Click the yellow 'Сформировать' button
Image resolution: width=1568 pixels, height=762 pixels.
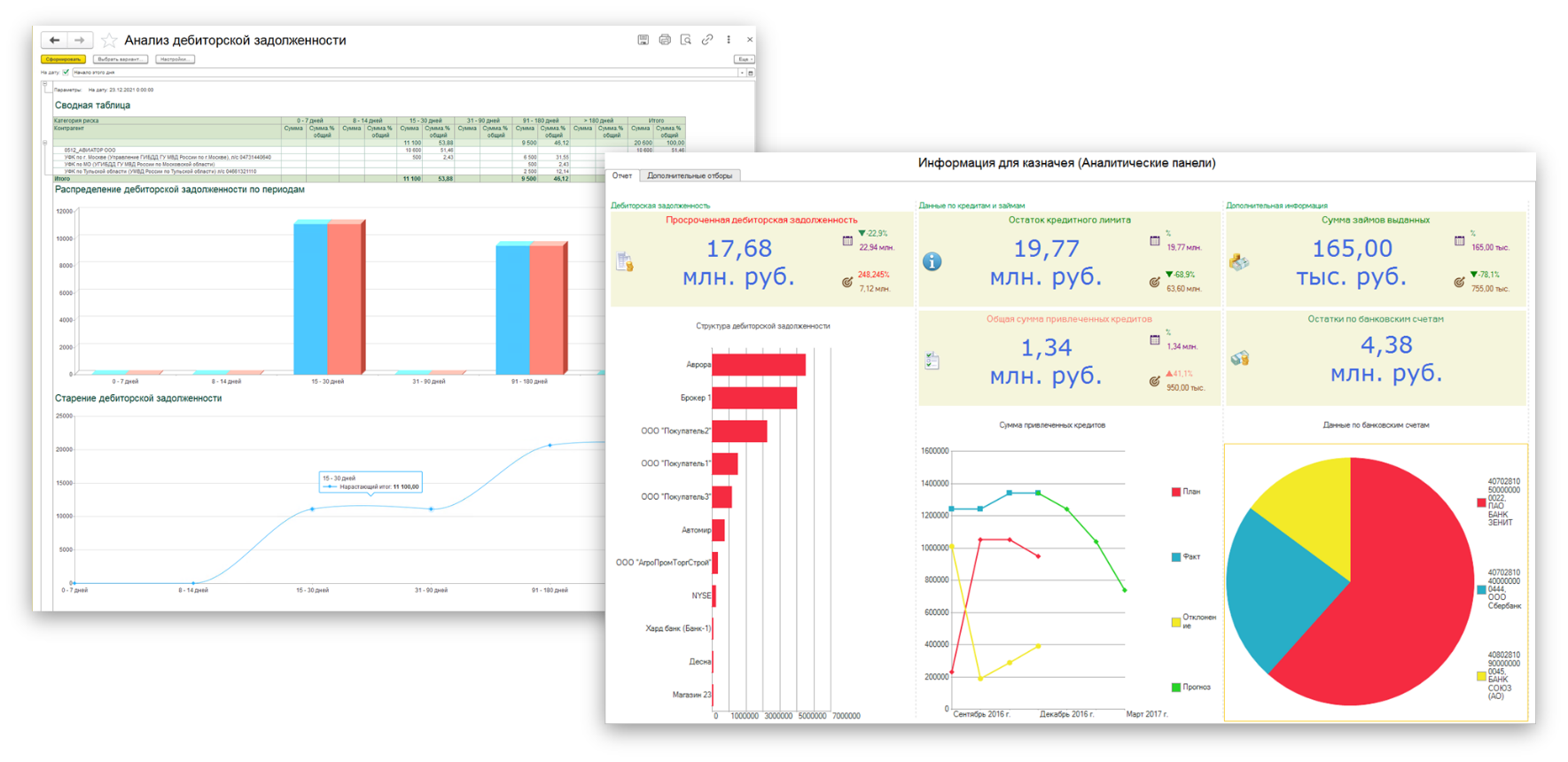click(x=63, y=59)
